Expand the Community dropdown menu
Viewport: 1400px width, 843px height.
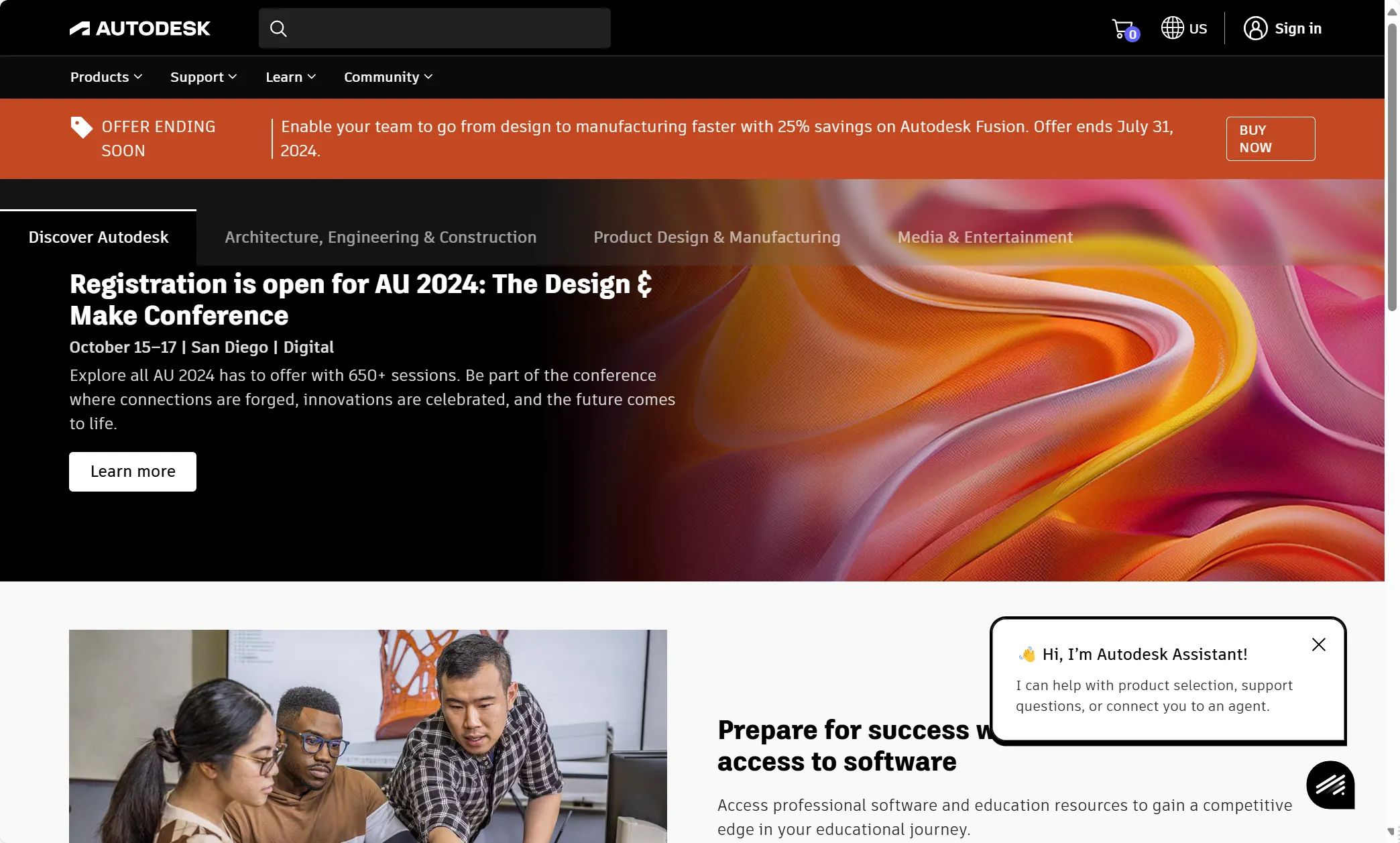pyautogui.click(x=388, y=77)
